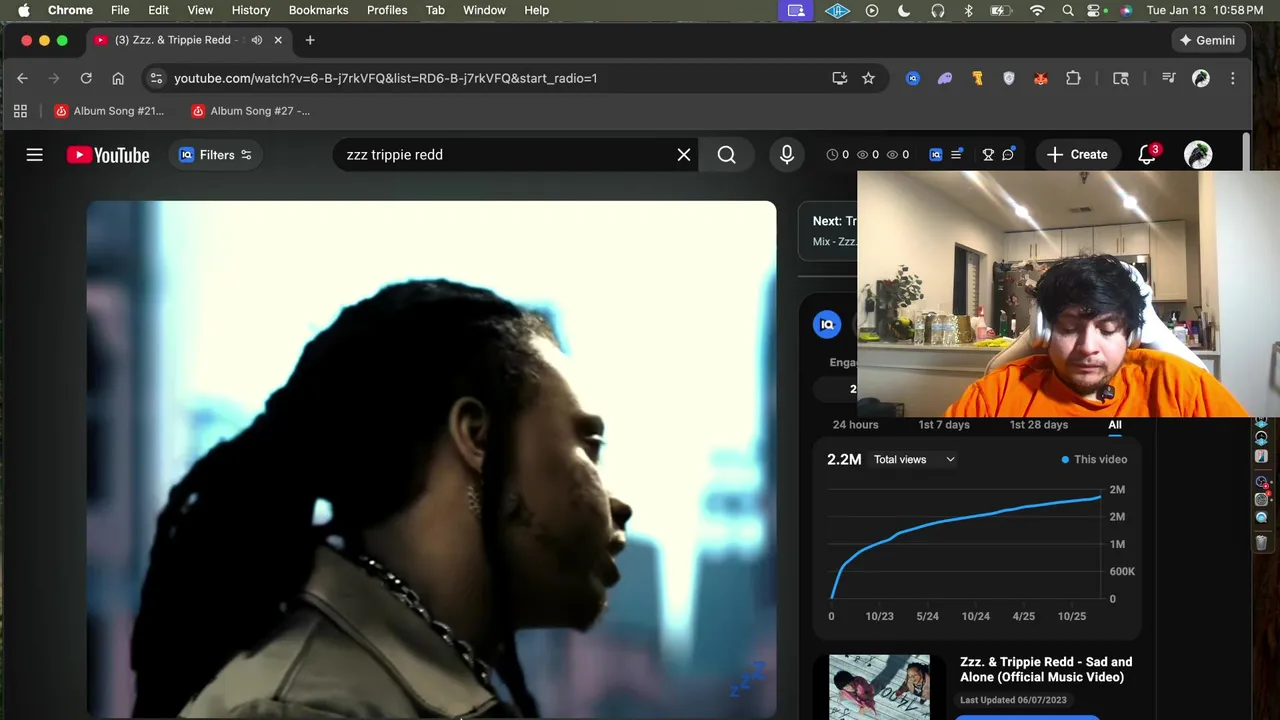1280x720 pixels.
Task: Open the Gemini button in Chrome
Action: pyautogui.click(x=1207, y=40)
